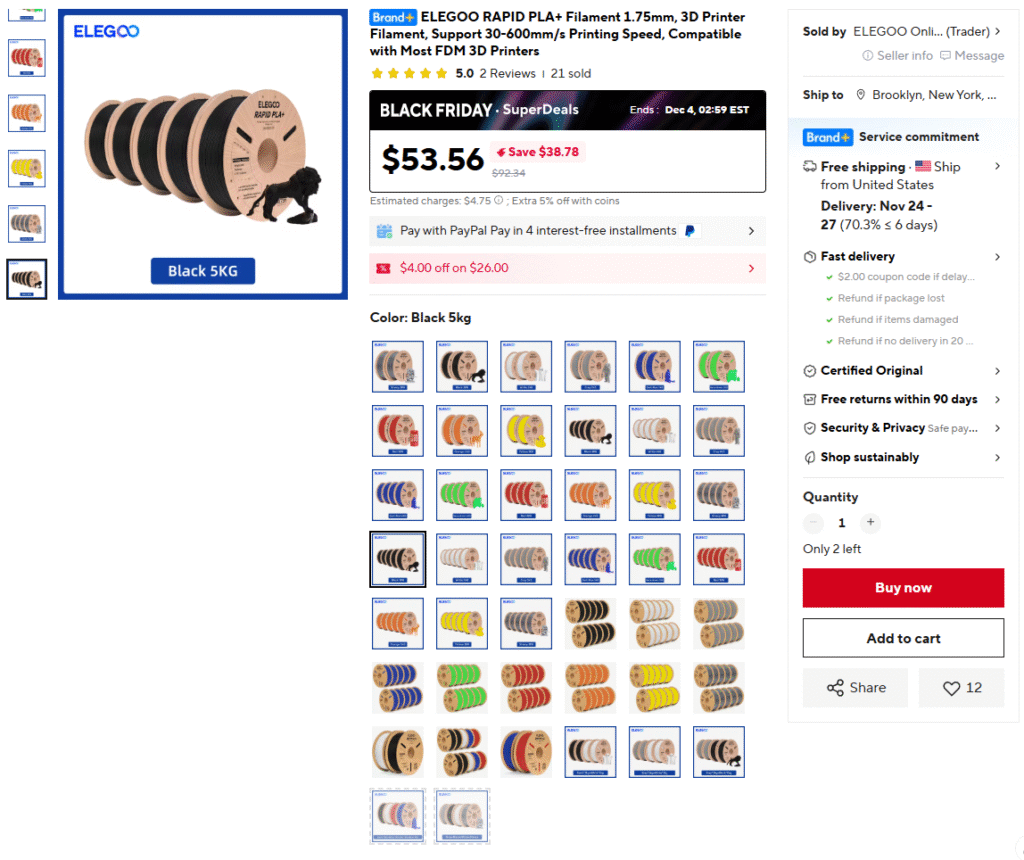Expand the $4.00 off coupon row

coord(568,268)
